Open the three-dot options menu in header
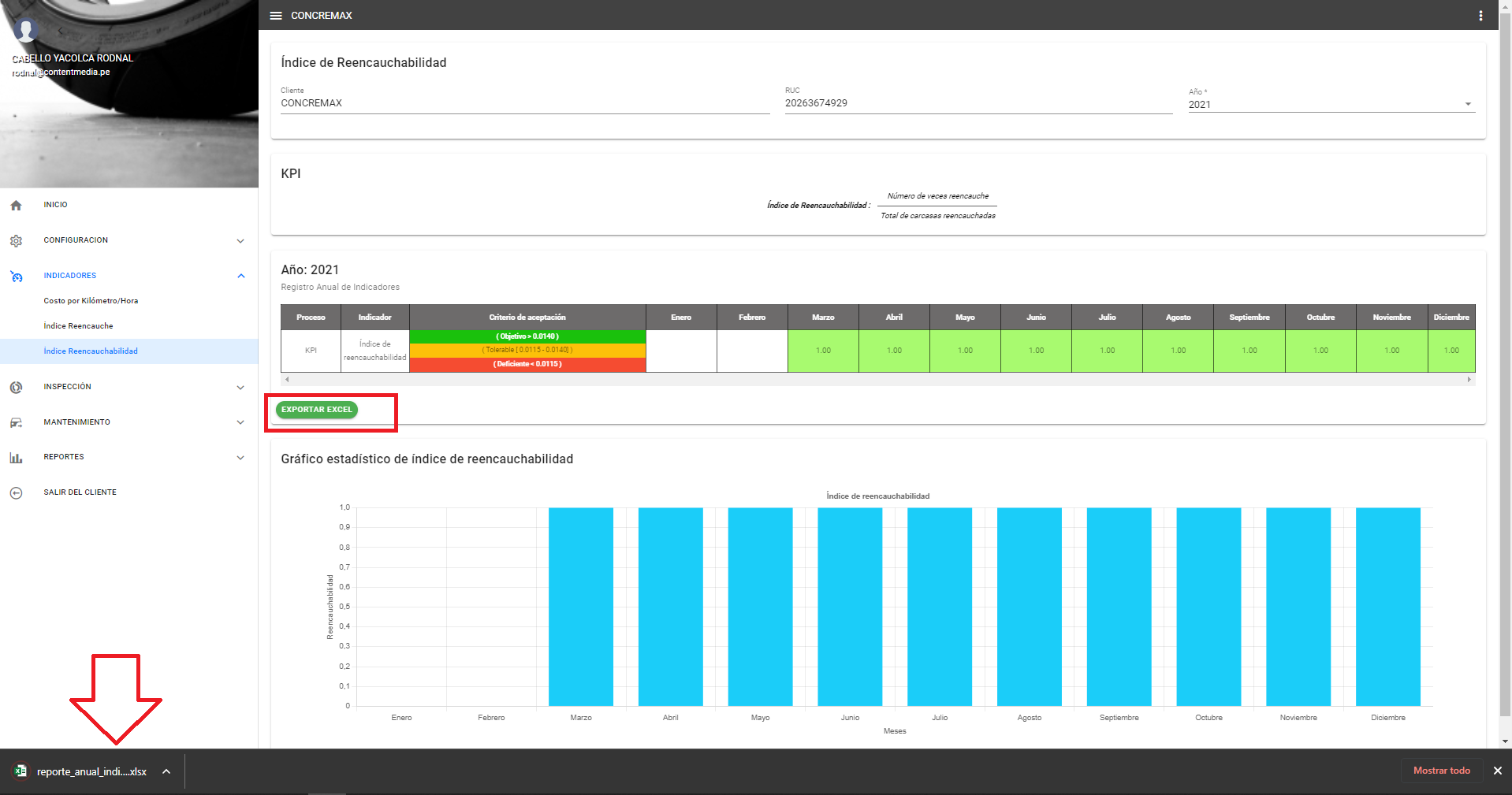Image resolution: width=1512 pixels, height=795 pixels. point(1480,16)
